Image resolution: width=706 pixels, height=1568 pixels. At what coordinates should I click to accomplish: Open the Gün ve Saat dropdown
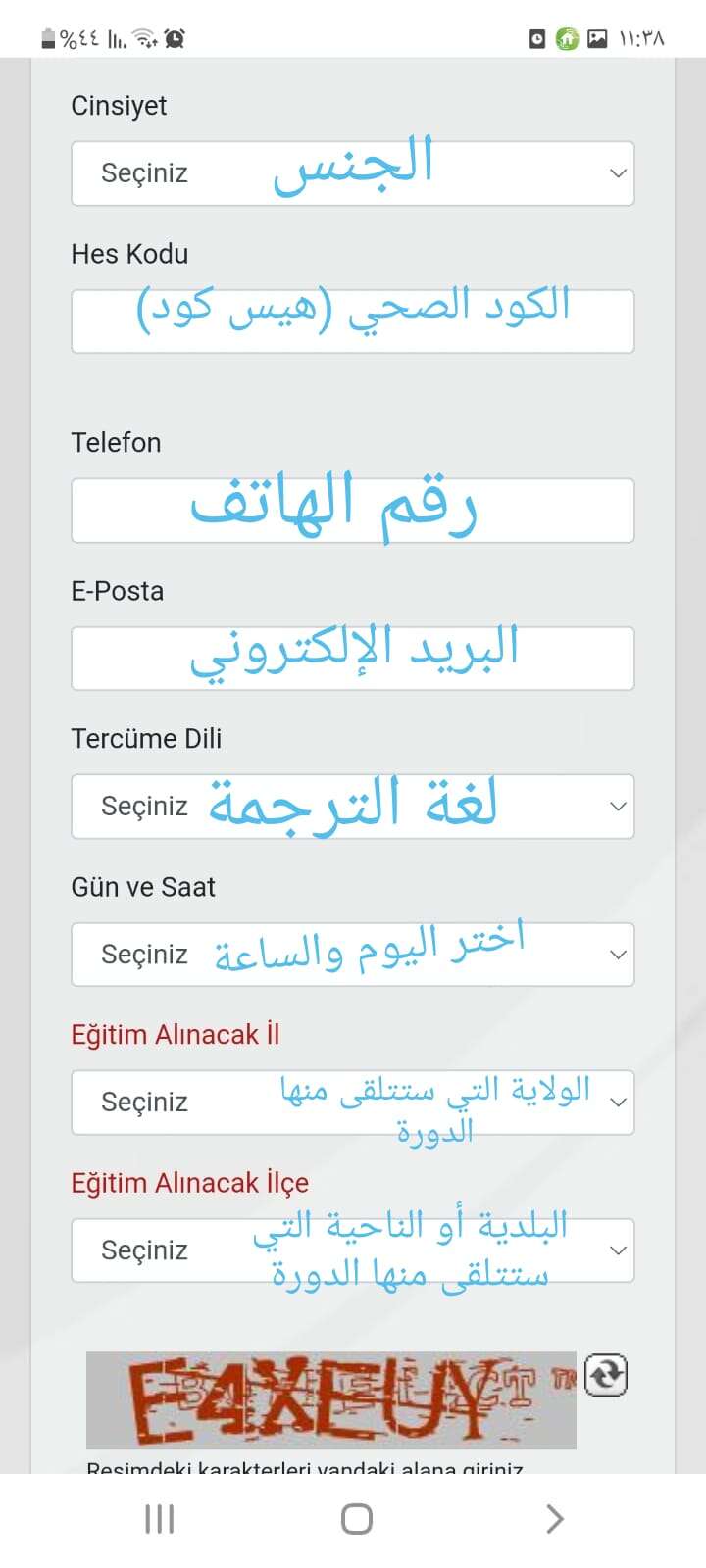(x=353, y=955)
